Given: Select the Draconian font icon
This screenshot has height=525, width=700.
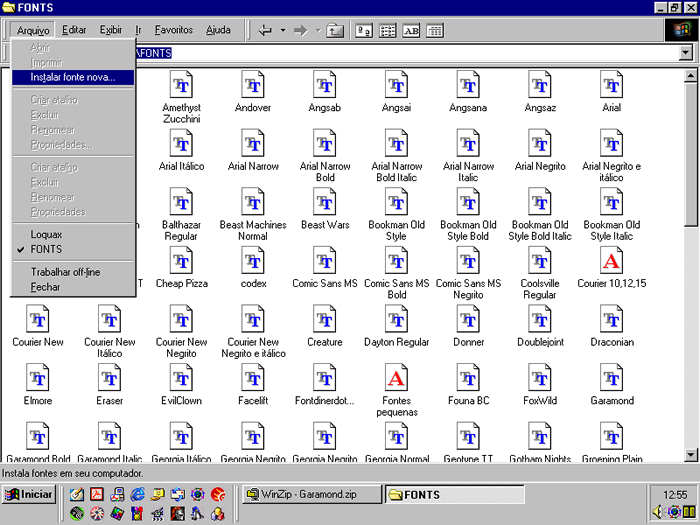Looking at the screenshot, I should [x=612, y=319].
